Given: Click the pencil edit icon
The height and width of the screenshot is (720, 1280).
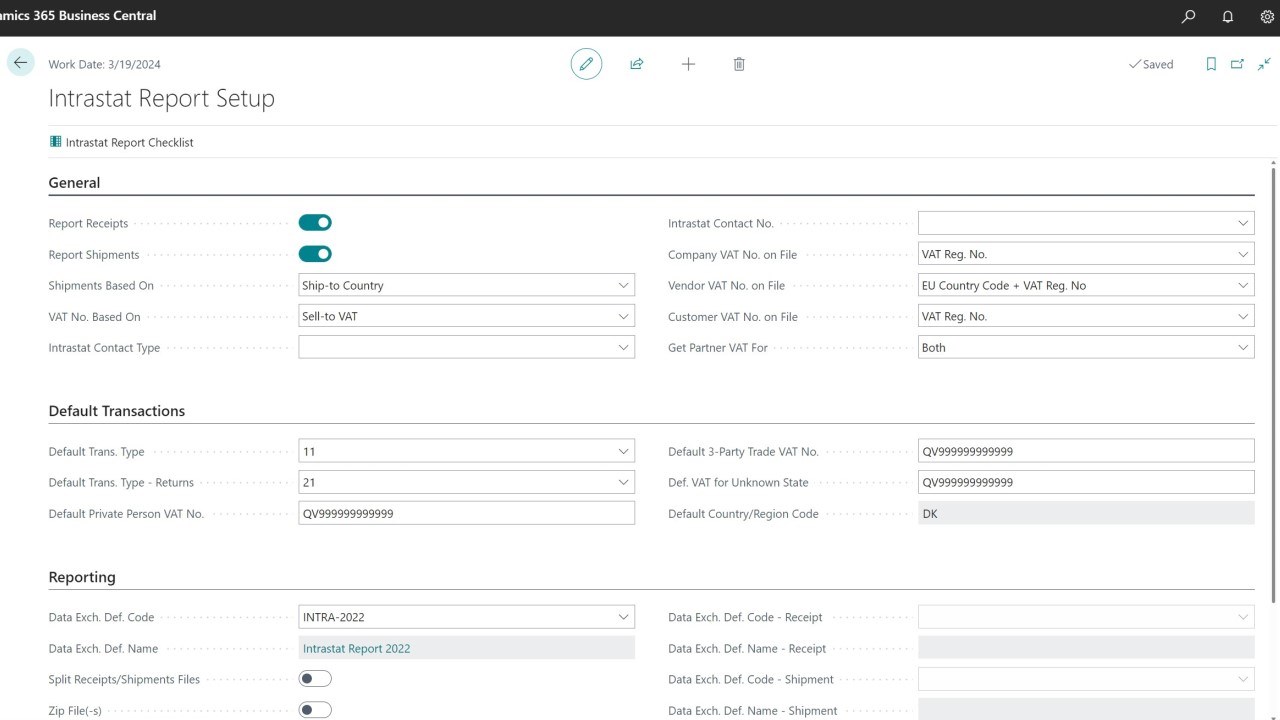Looking at the screenshot, I should [586, 64].
